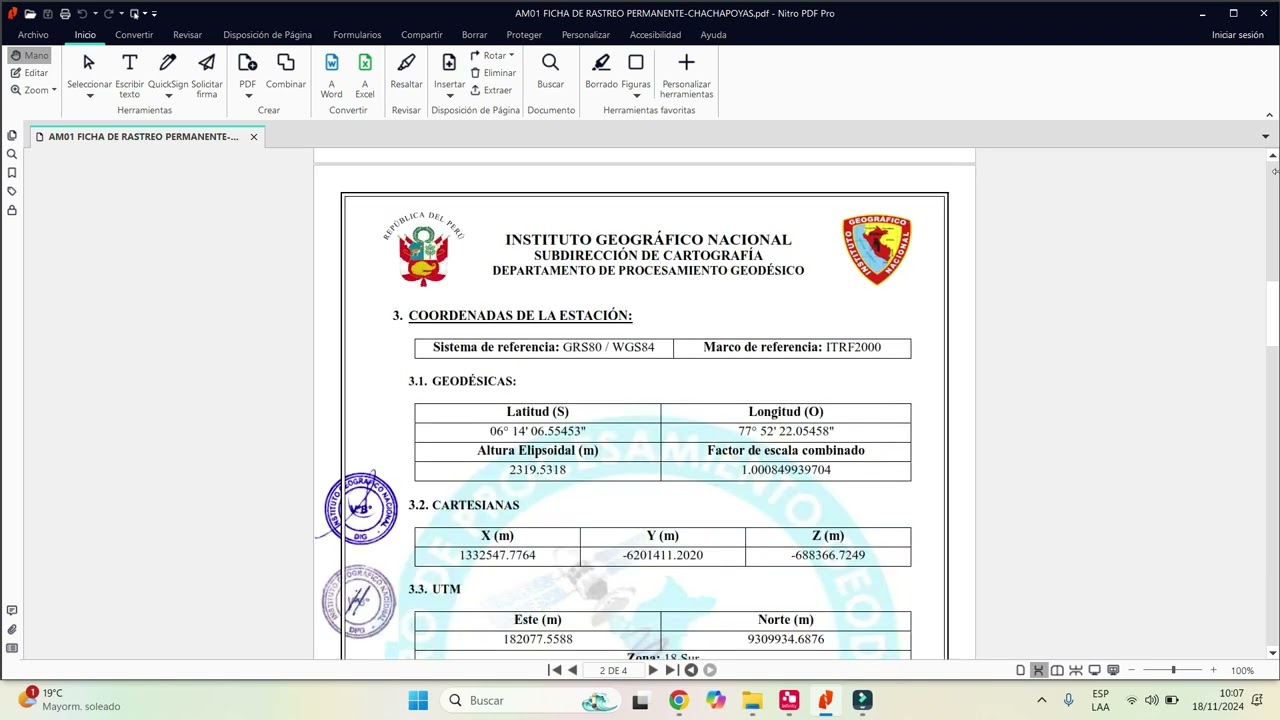Expand the Figuras dropdown arrow
1280x720 pixels.
636,96
